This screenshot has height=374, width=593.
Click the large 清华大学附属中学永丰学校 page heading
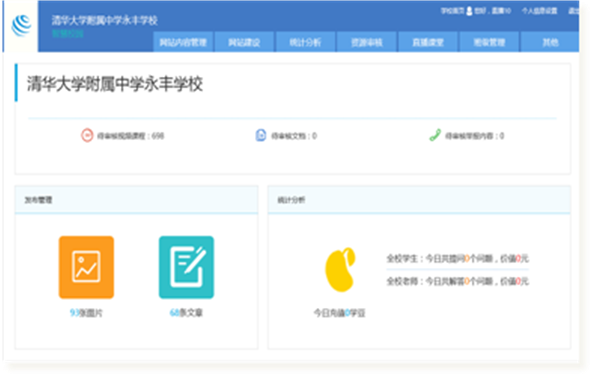[115, 84]
